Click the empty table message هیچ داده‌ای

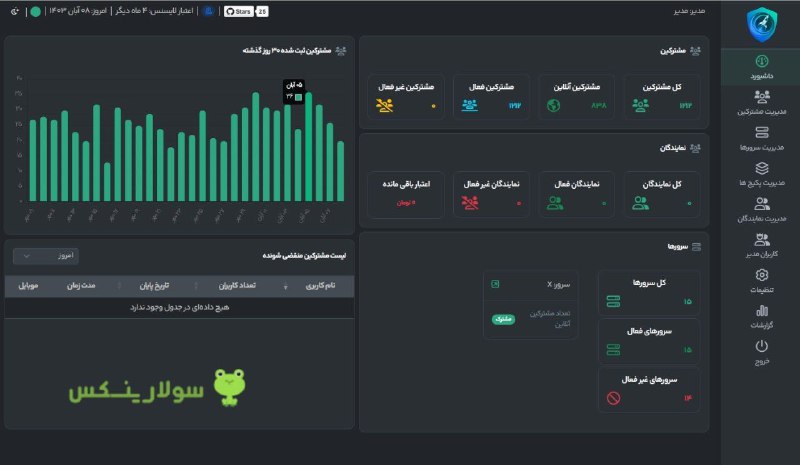point(180,307)
